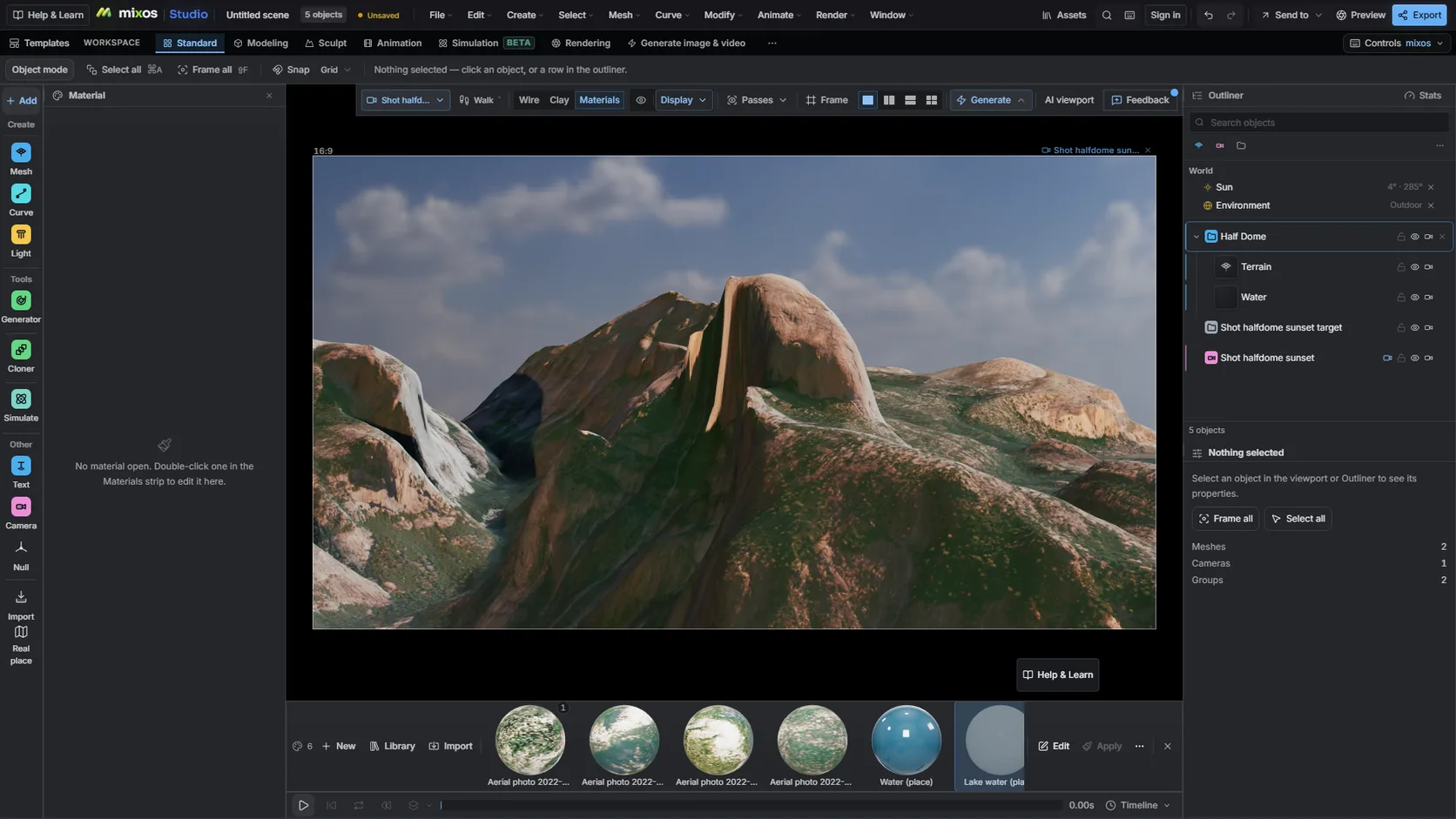Open the Shot halfd... camera dropdown
The width and height of the screenshot is (1456, 819).
[406, 100]
